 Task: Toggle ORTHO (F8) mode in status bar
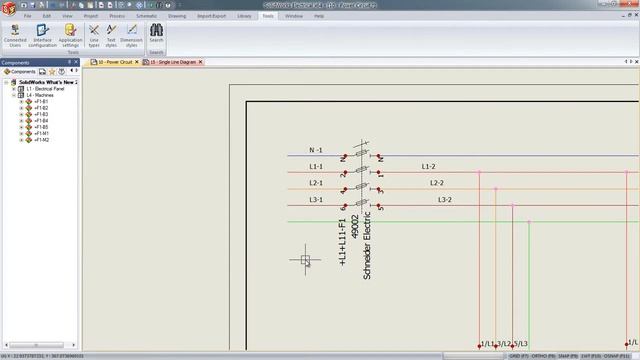click(x=543, y=356)
